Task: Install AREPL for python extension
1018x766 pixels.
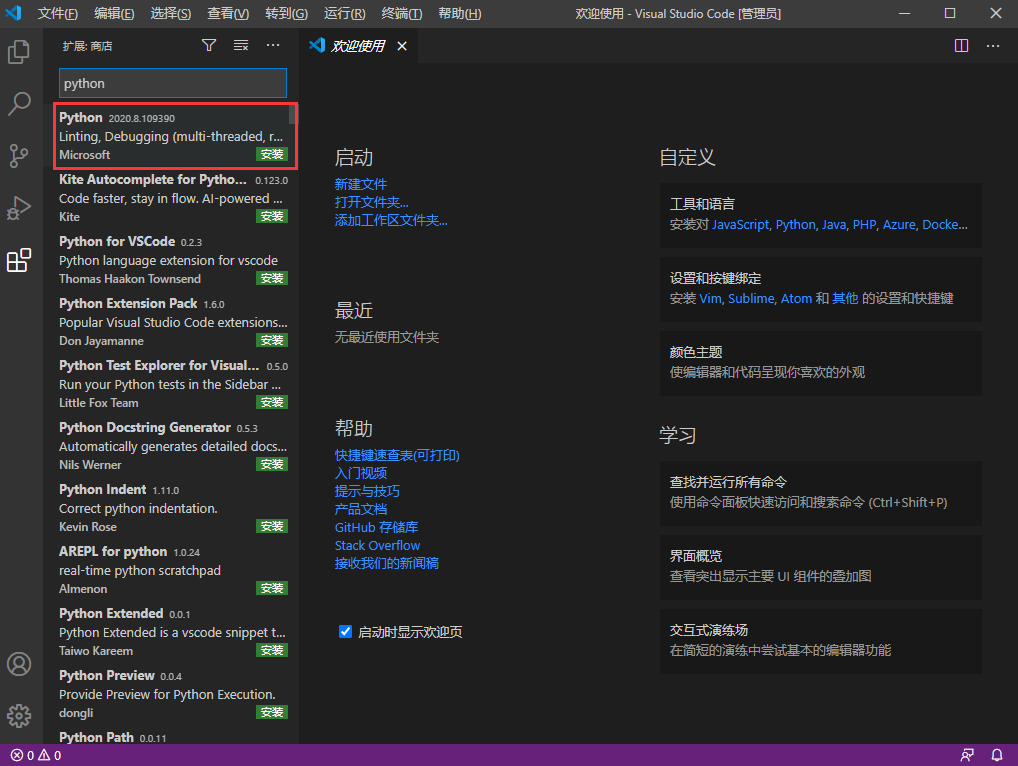Action: tap(271, 588)
